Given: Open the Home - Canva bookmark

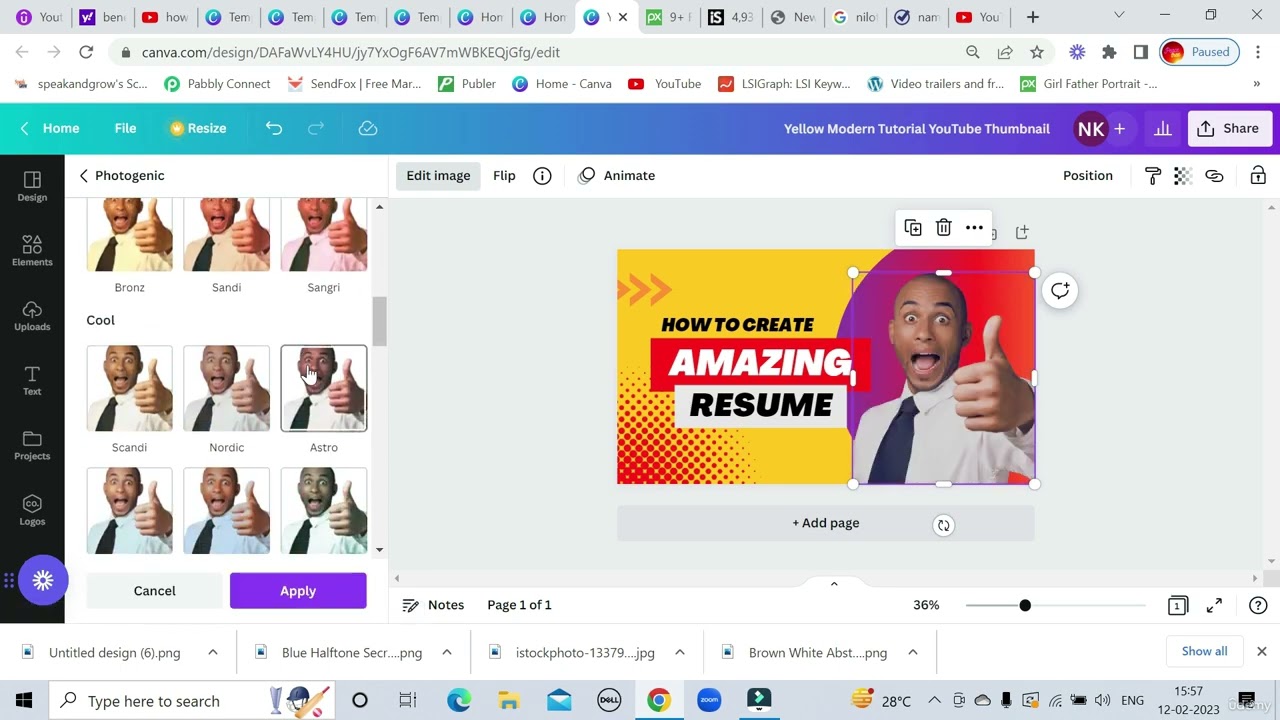Looking at the screenshot, I should 562,84.
